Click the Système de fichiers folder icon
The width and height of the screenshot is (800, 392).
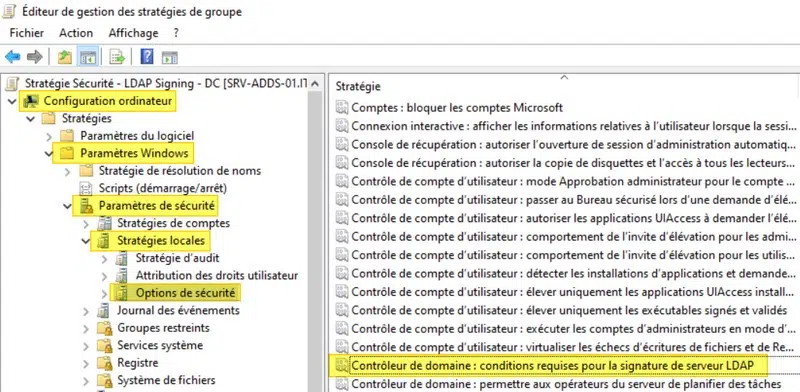105,380
